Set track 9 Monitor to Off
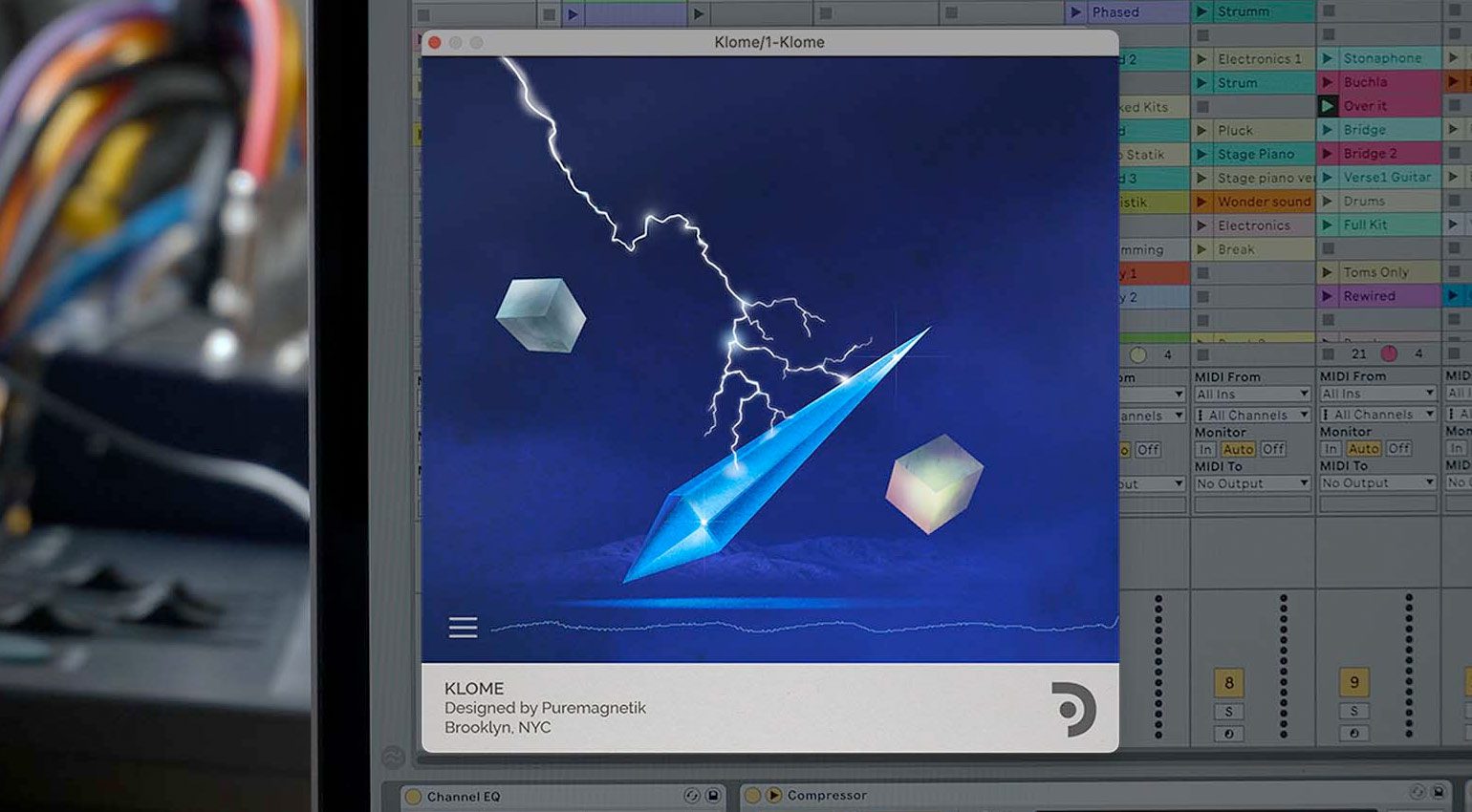Image resolution: width=1472 pixels, height=812 pixels. click(1398, 448)
